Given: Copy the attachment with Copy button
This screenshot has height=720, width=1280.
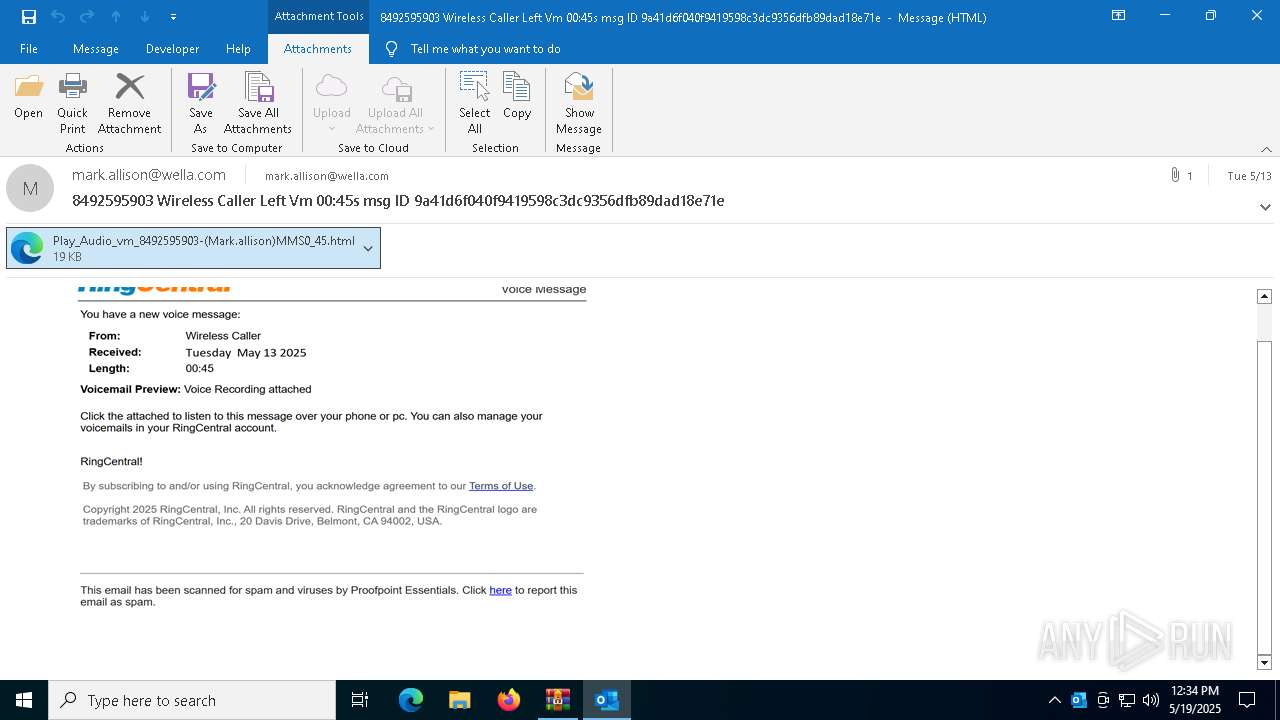Looking at the screenshot, I should tap(517, 96).
